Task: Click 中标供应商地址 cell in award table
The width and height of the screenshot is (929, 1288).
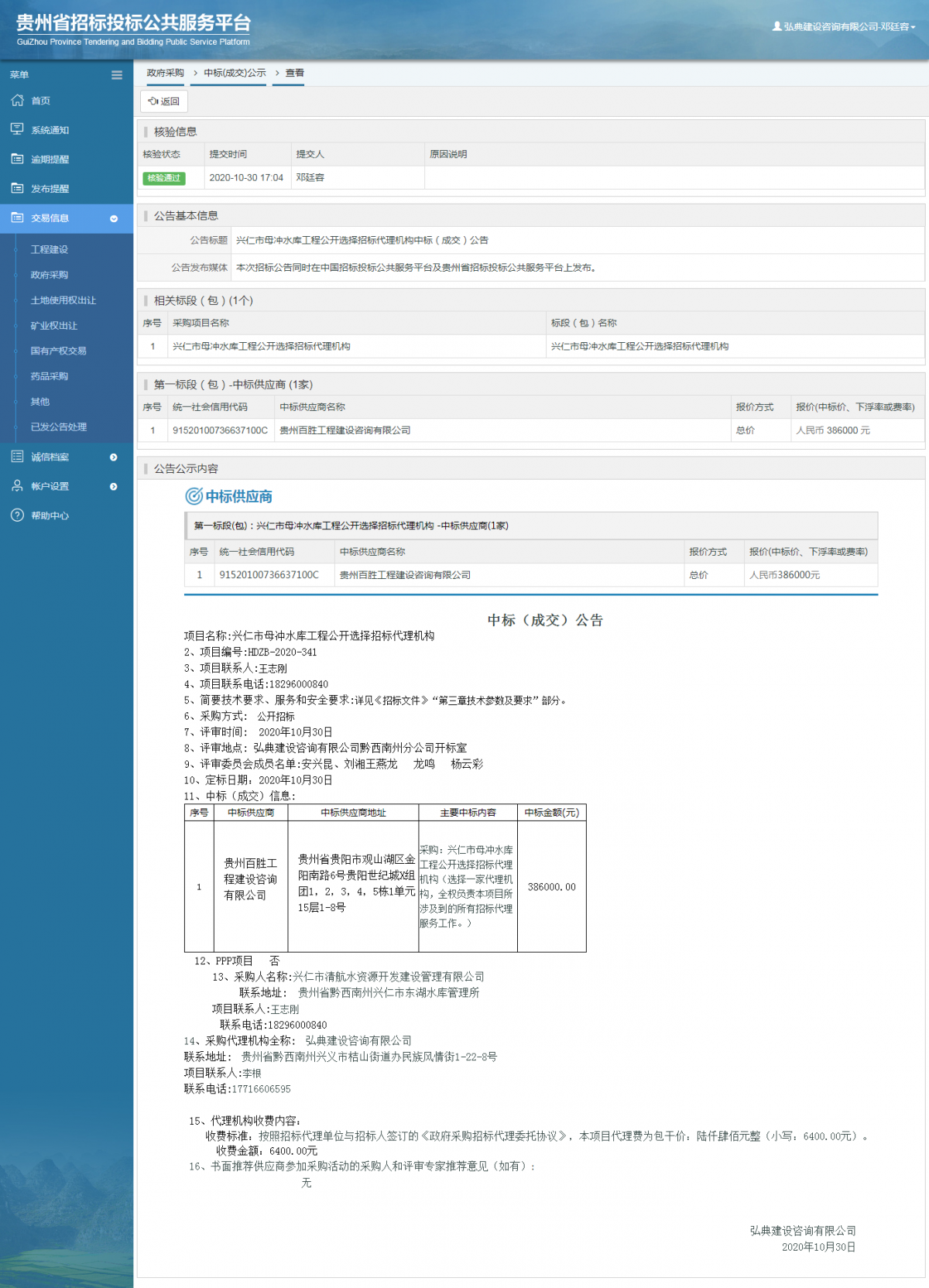Action: (353, 887)
